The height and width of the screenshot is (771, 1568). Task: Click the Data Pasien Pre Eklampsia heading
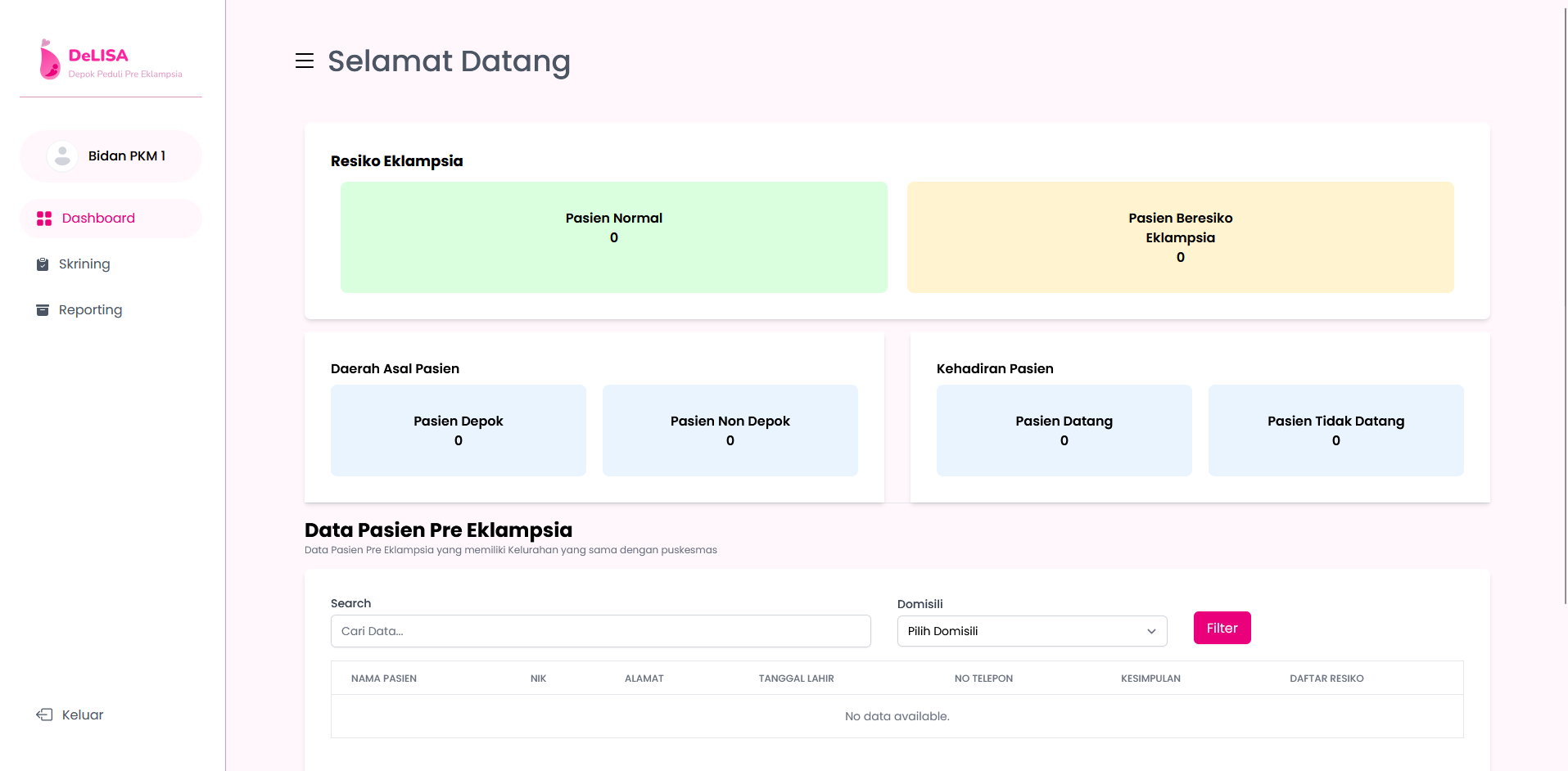pyautogui.click(x=438, y=530)
